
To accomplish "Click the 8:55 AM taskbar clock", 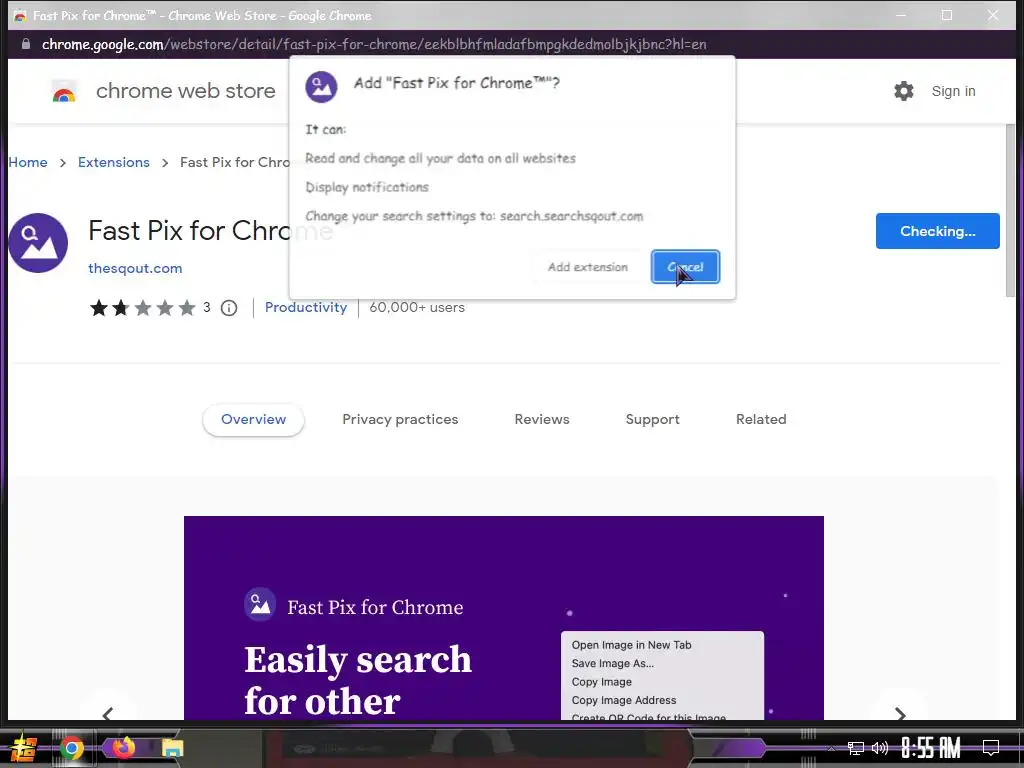I will pyautogui.click(x=931, y=748).
